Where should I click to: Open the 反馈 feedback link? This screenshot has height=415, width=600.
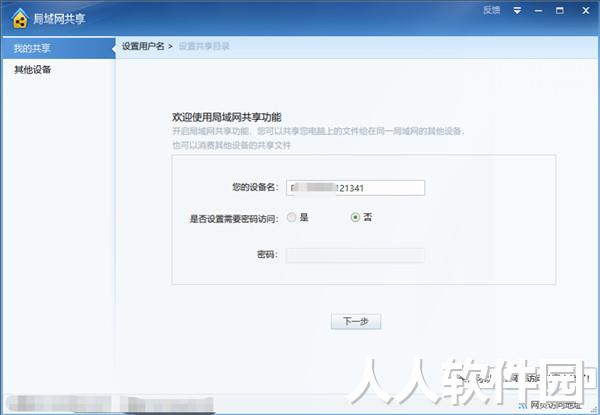tap(491, 10)
